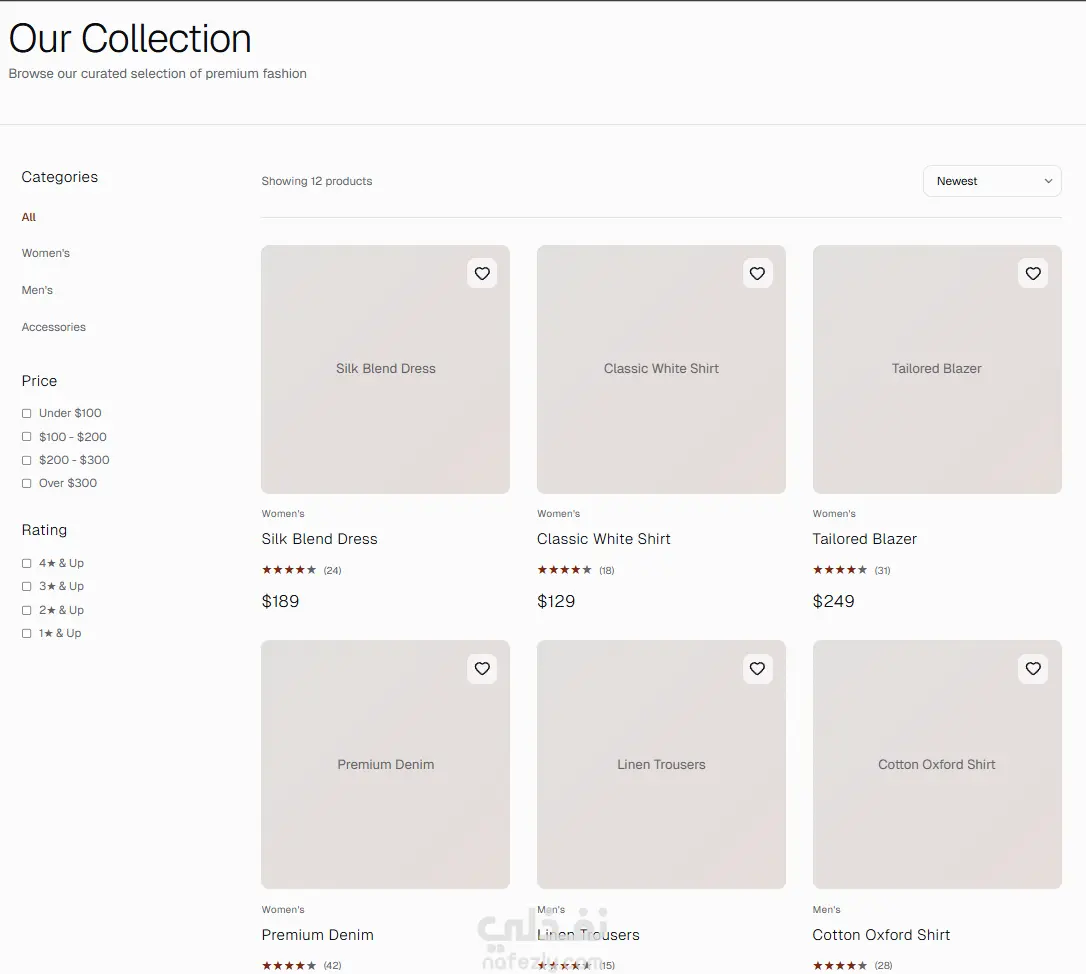Select the Over $300 price checkbox

26,484
